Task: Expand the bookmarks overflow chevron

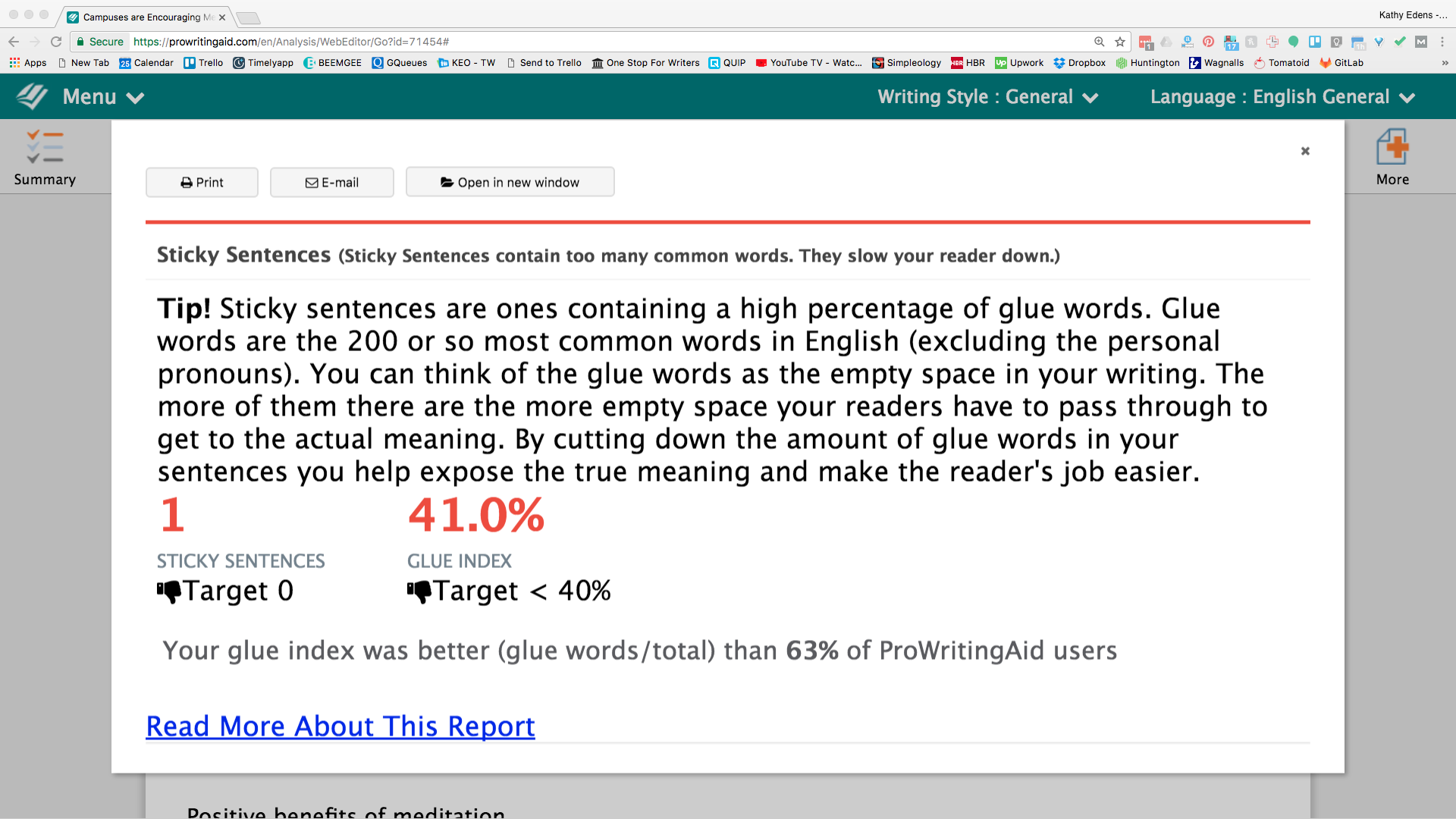Action: click(1445, 63)
